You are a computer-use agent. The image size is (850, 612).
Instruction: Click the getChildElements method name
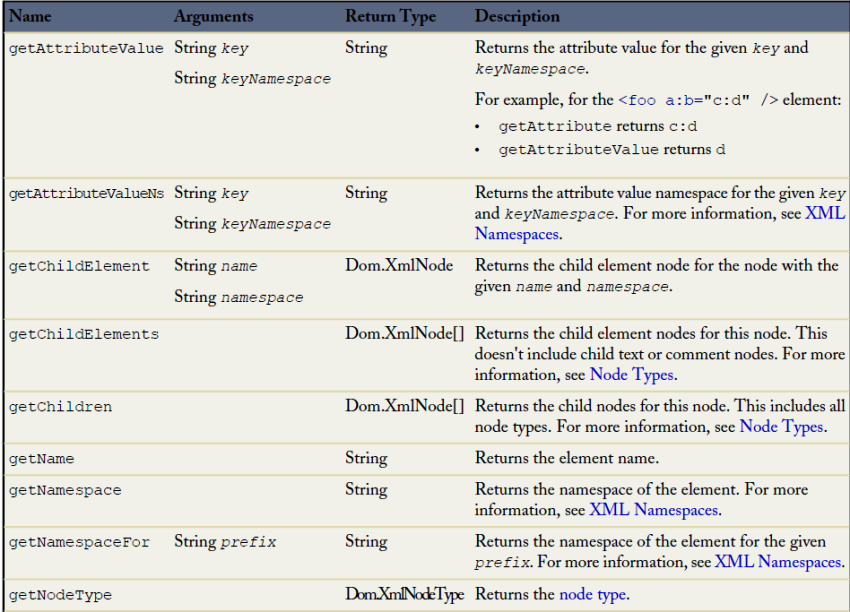(83, 334)
